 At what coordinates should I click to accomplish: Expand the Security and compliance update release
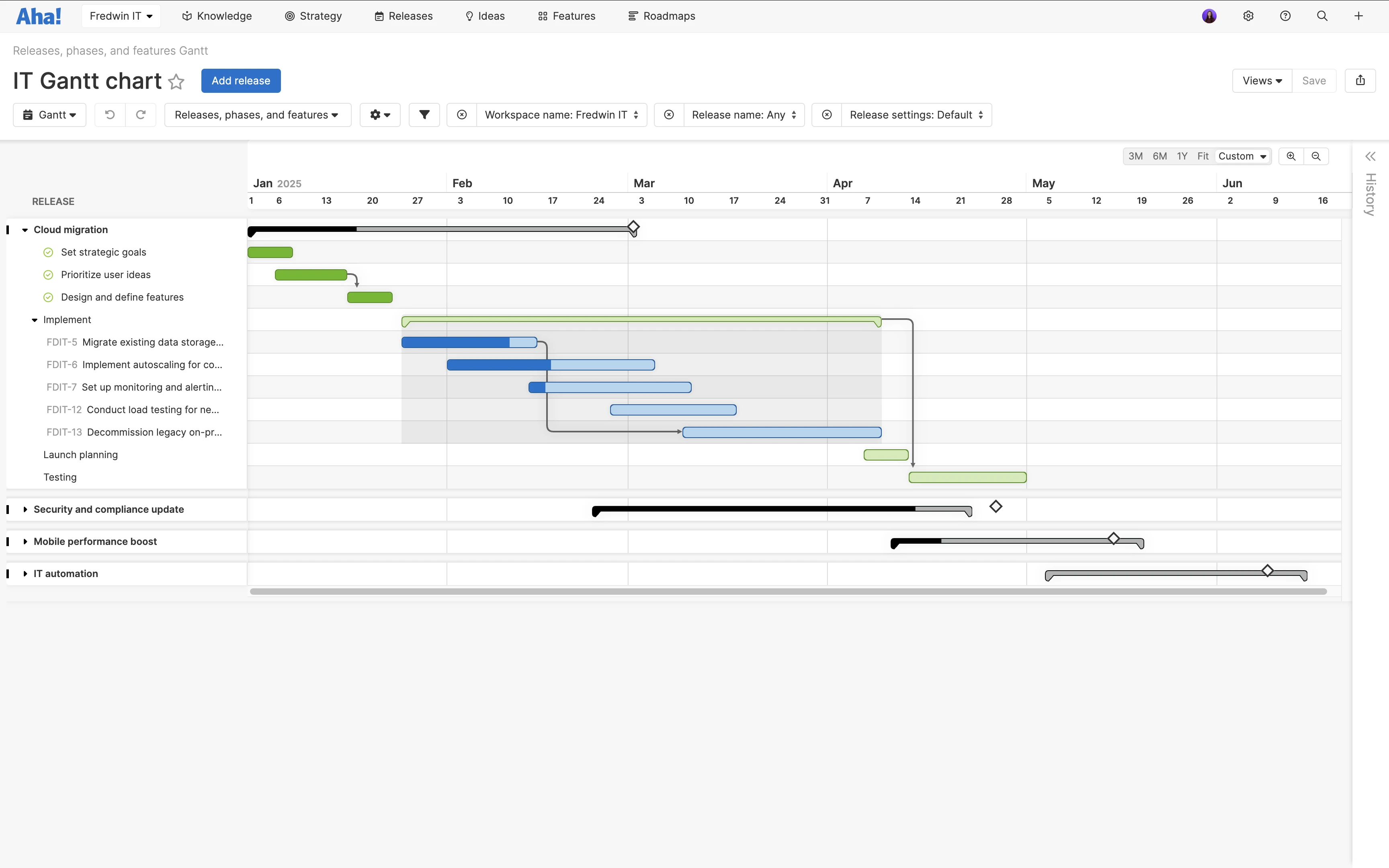(x=25, y=509)
